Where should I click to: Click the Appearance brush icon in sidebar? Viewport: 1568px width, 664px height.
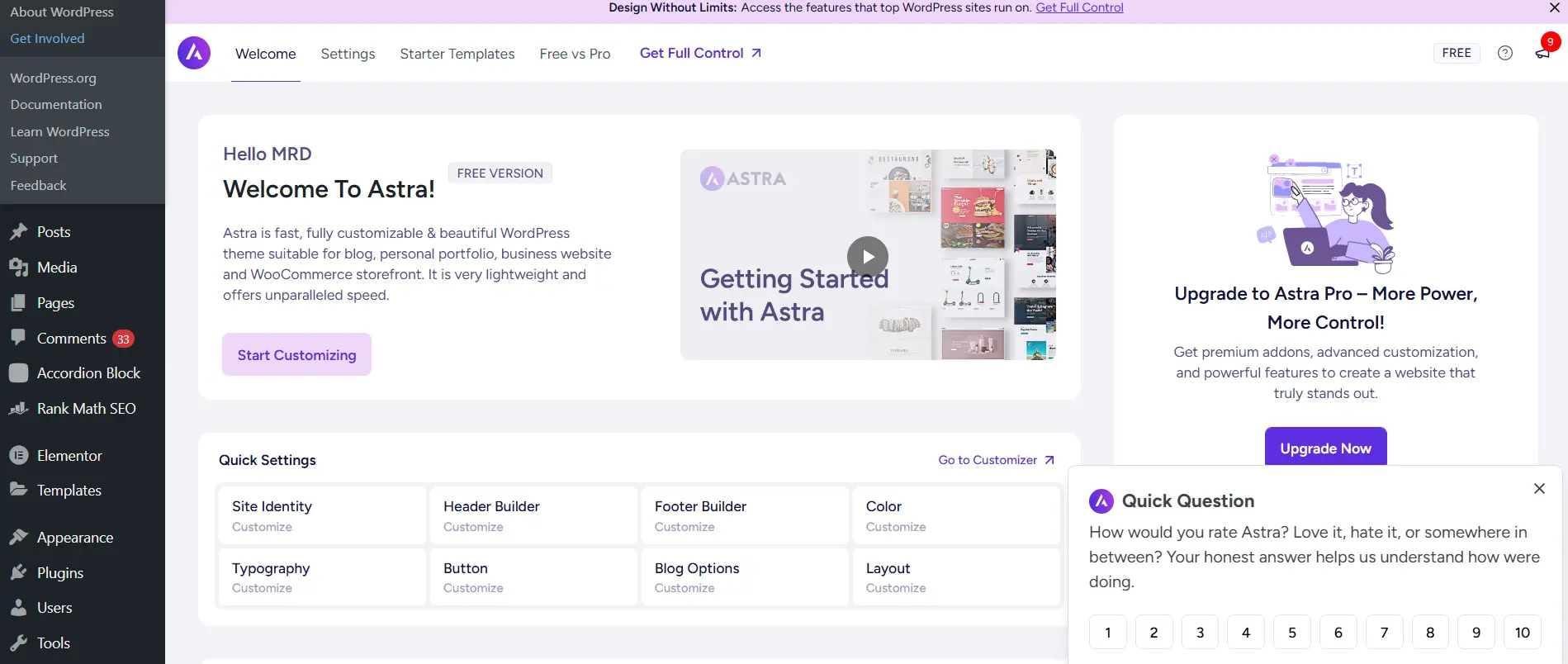pyautogui.click(x=18, y=538)
